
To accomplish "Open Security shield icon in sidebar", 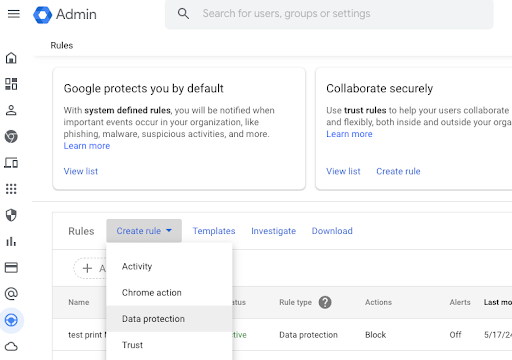I will 11,215.
